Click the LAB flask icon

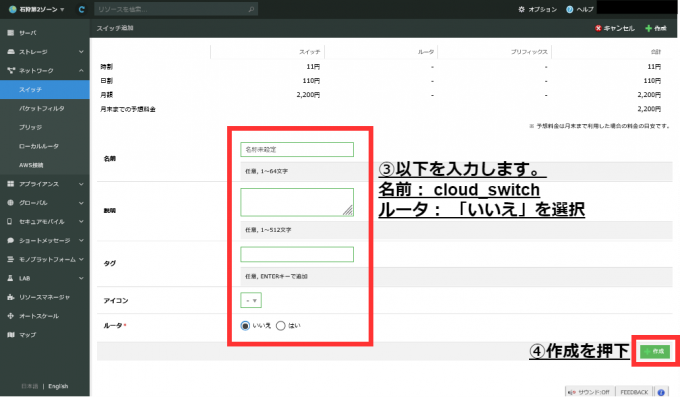click(10, 278)
